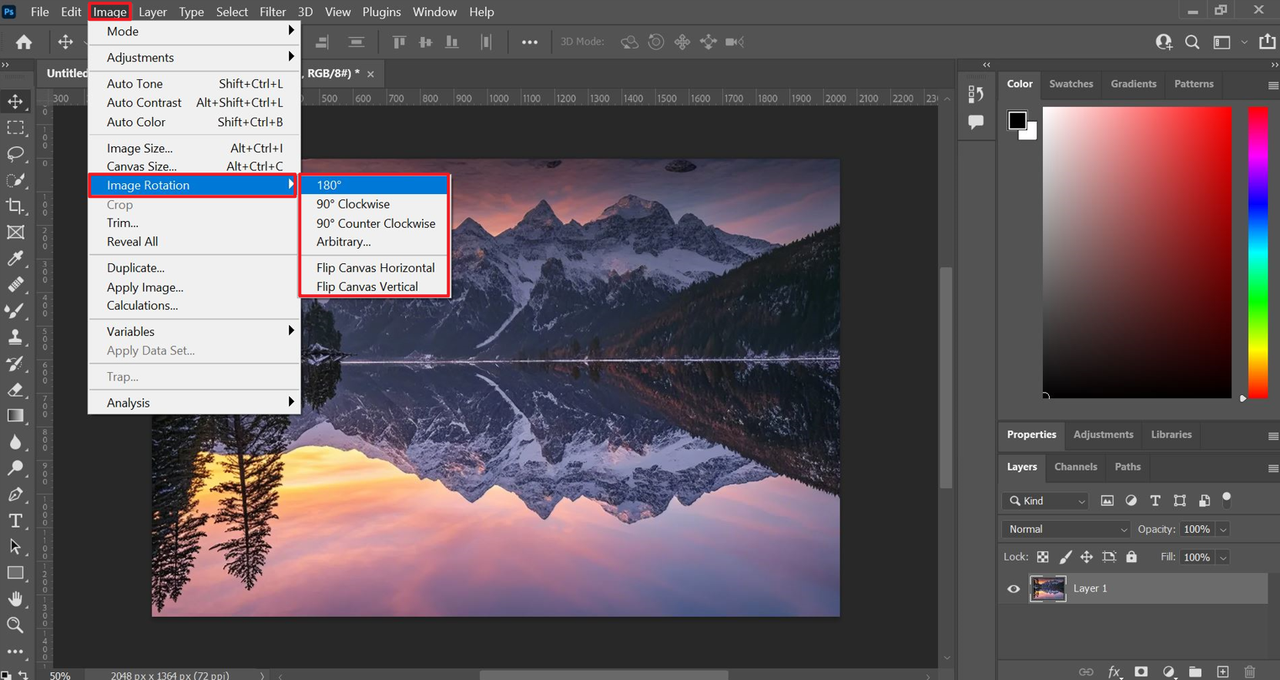Pick the Gradient tool
The image size is (1280, 680).
(x=16, y=416)
